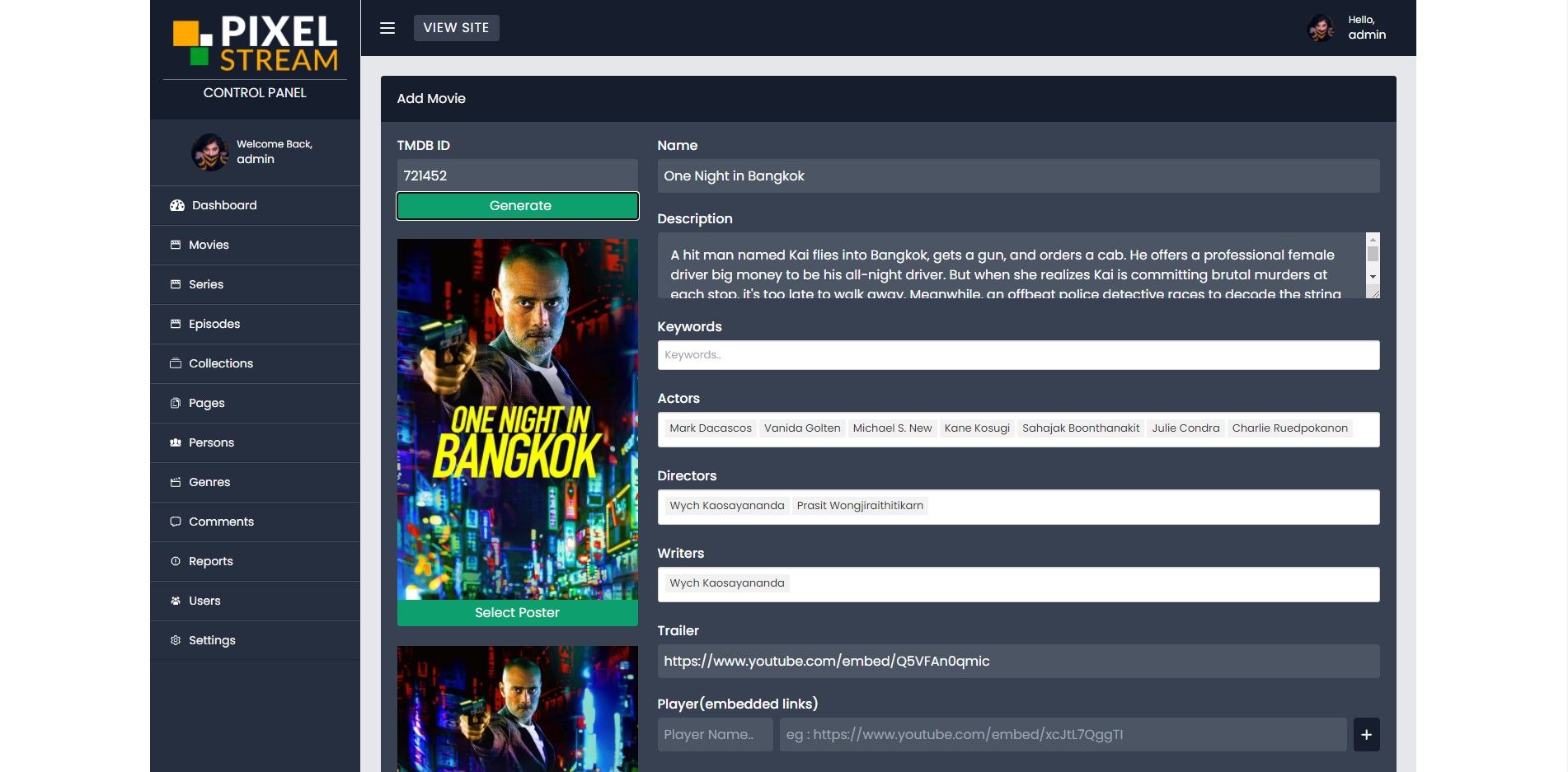Click the sidebar Welcome Back avatar

[x=209, y=152]
